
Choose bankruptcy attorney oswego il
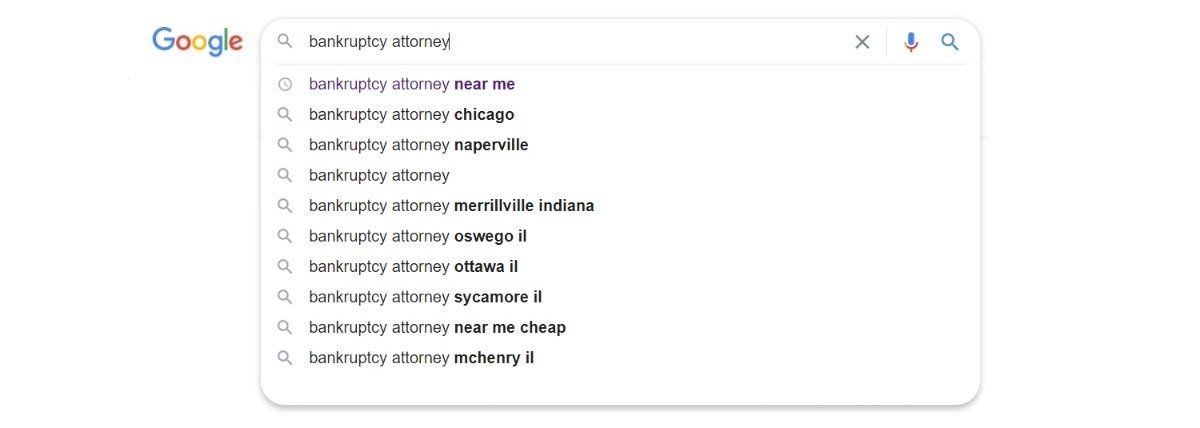[x=417, y=236]
